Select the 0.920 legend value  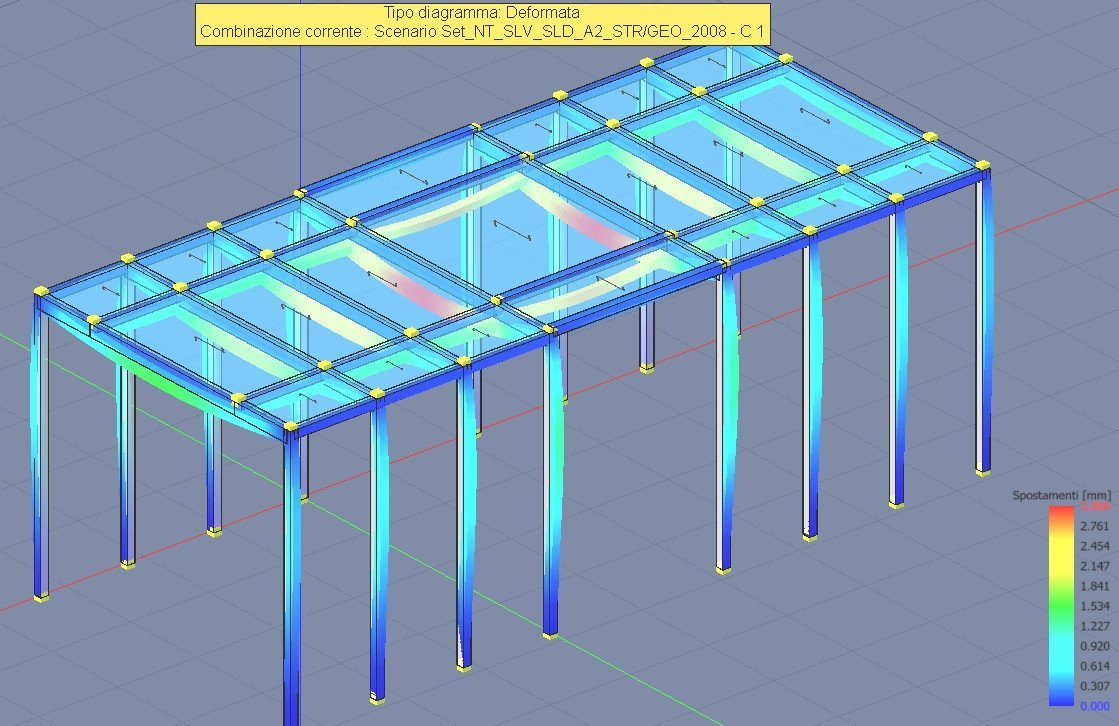click(1095, 646)
